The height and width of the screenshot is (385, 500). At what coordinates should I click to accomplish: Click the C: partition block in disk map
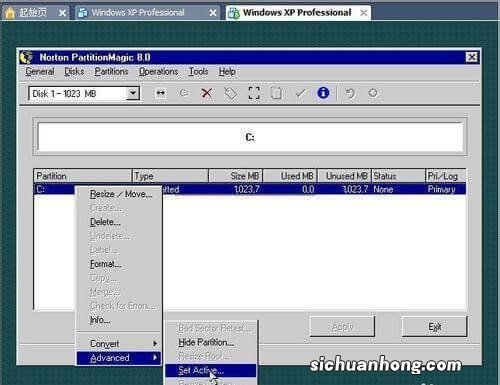tap(250, 137)
